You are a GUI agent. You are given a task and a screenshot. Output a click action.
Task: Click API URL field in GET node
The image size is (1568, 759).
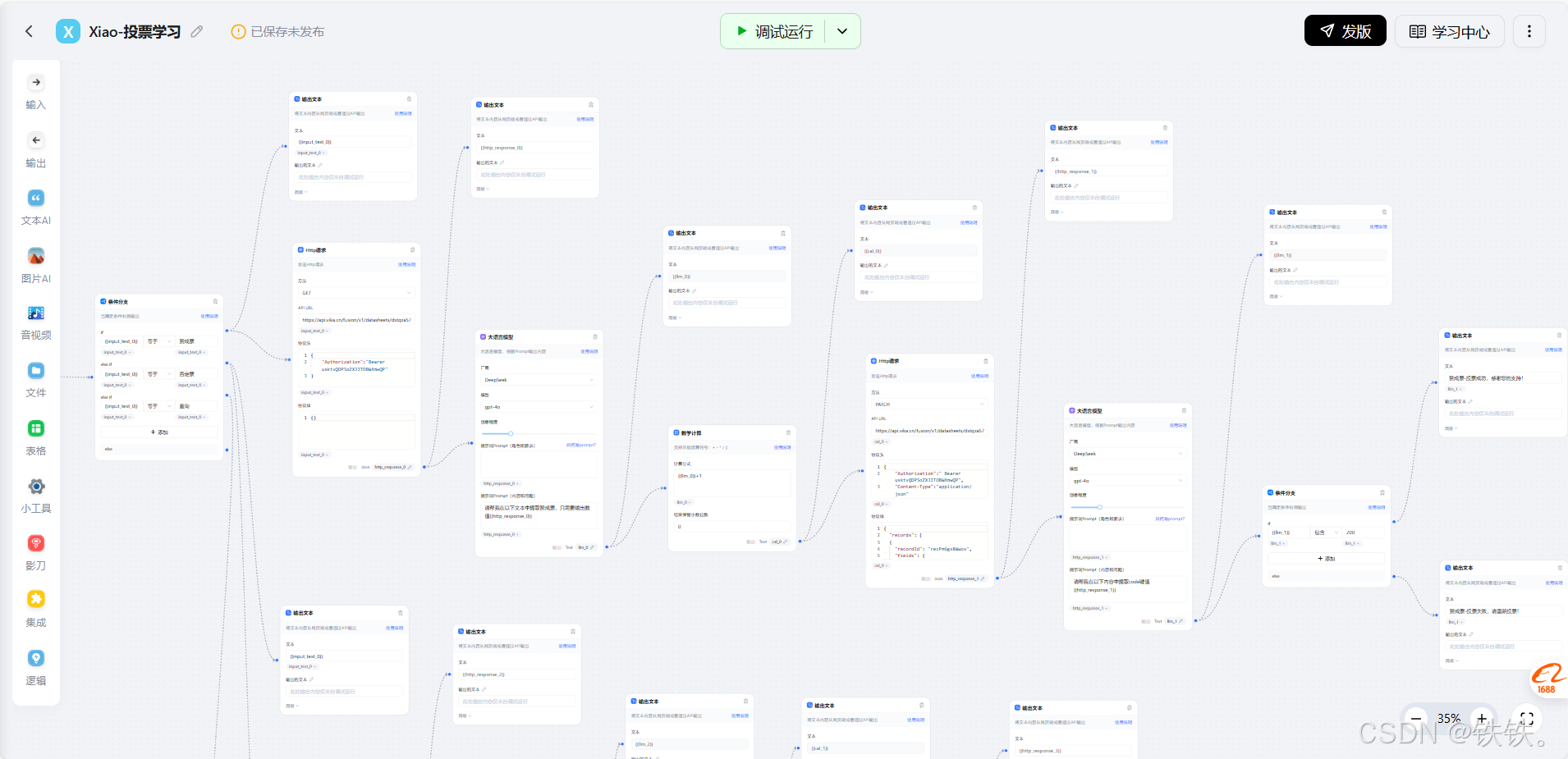pyautogui.click(x=356, y=320)
